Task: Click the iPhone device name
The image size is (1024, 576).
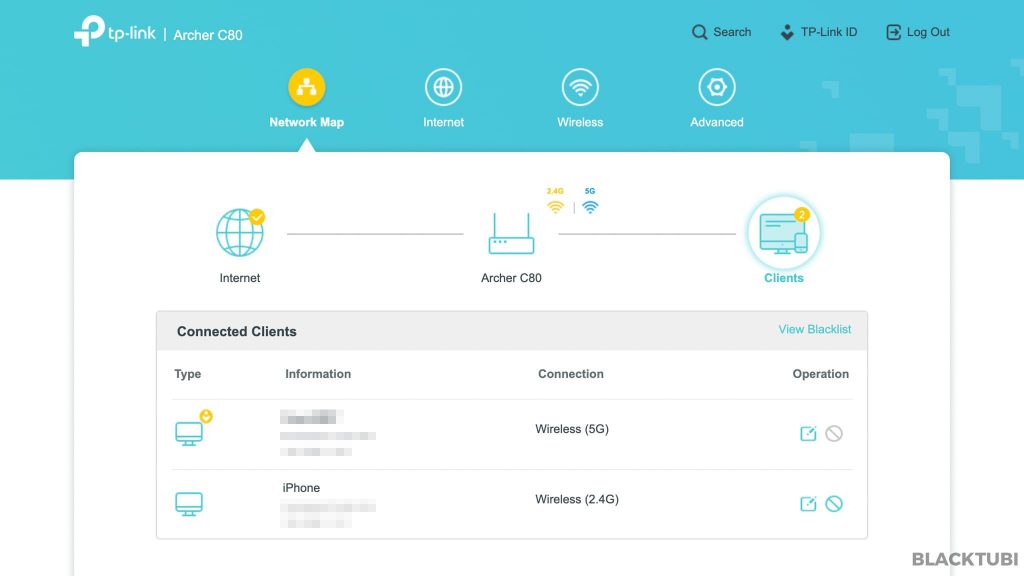Action: pos(301,488)
